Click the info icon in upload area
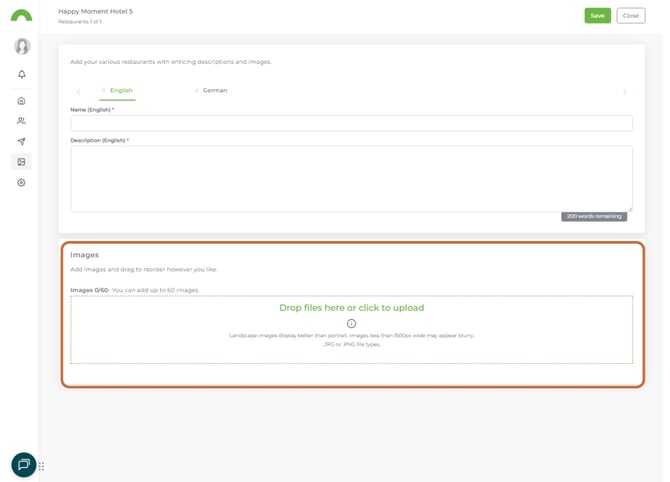 tap(351, 323)
